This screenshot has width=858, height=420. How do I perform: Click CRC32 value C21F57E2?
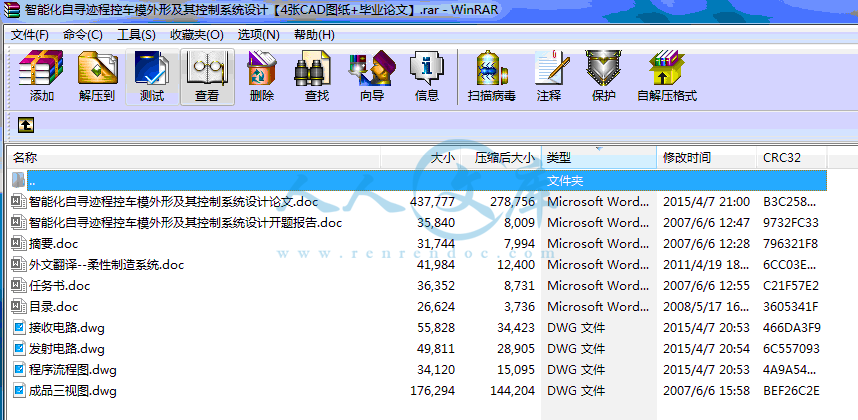coord(791,286)
